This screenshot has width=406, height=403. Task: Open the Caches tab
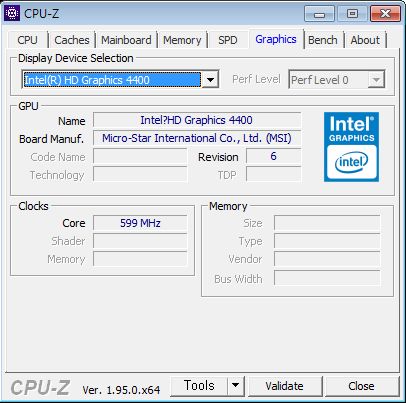pos(72,40)
